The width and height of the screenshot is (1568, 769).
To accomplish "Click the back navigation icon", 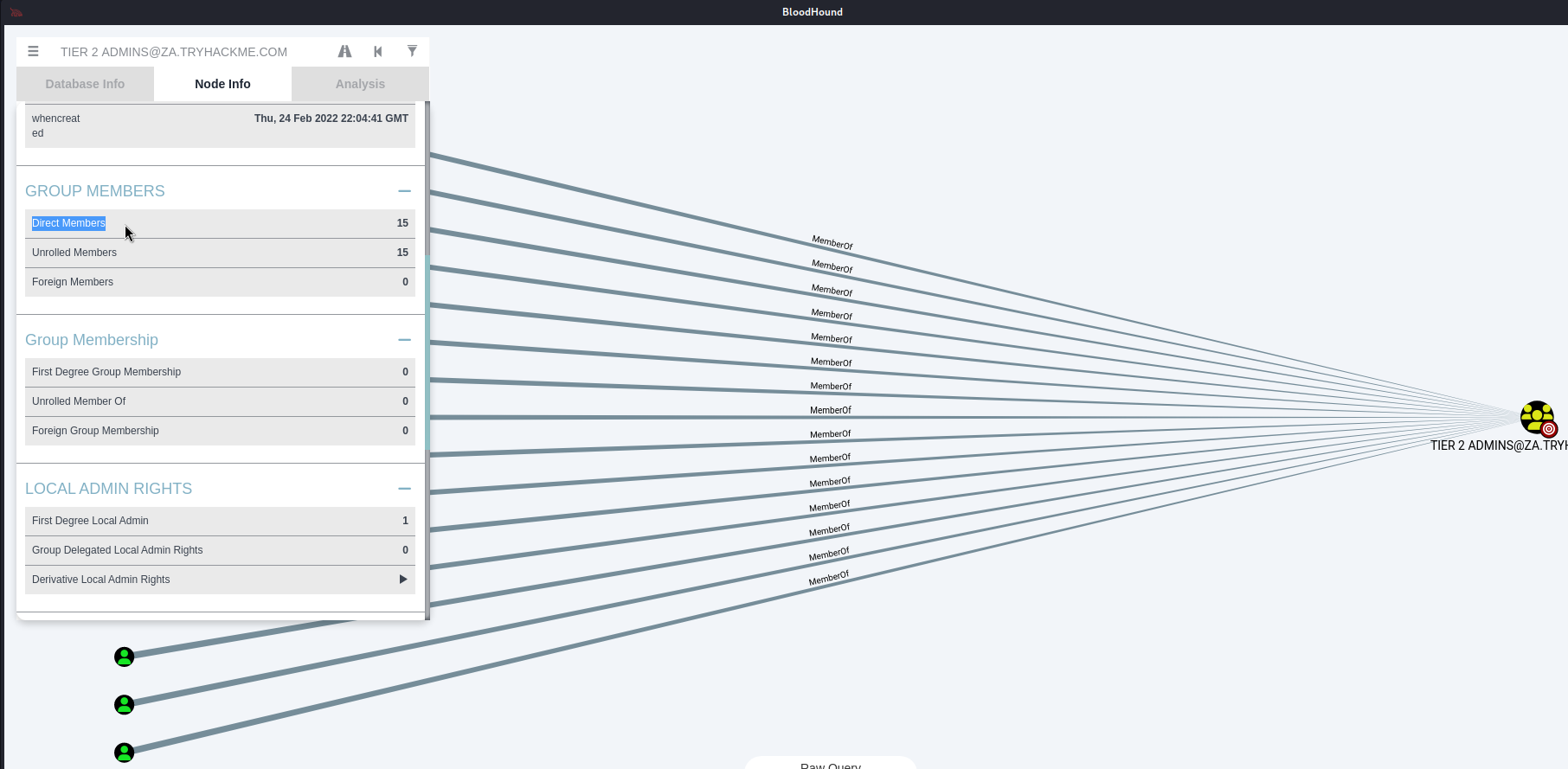I will [378, 52].
